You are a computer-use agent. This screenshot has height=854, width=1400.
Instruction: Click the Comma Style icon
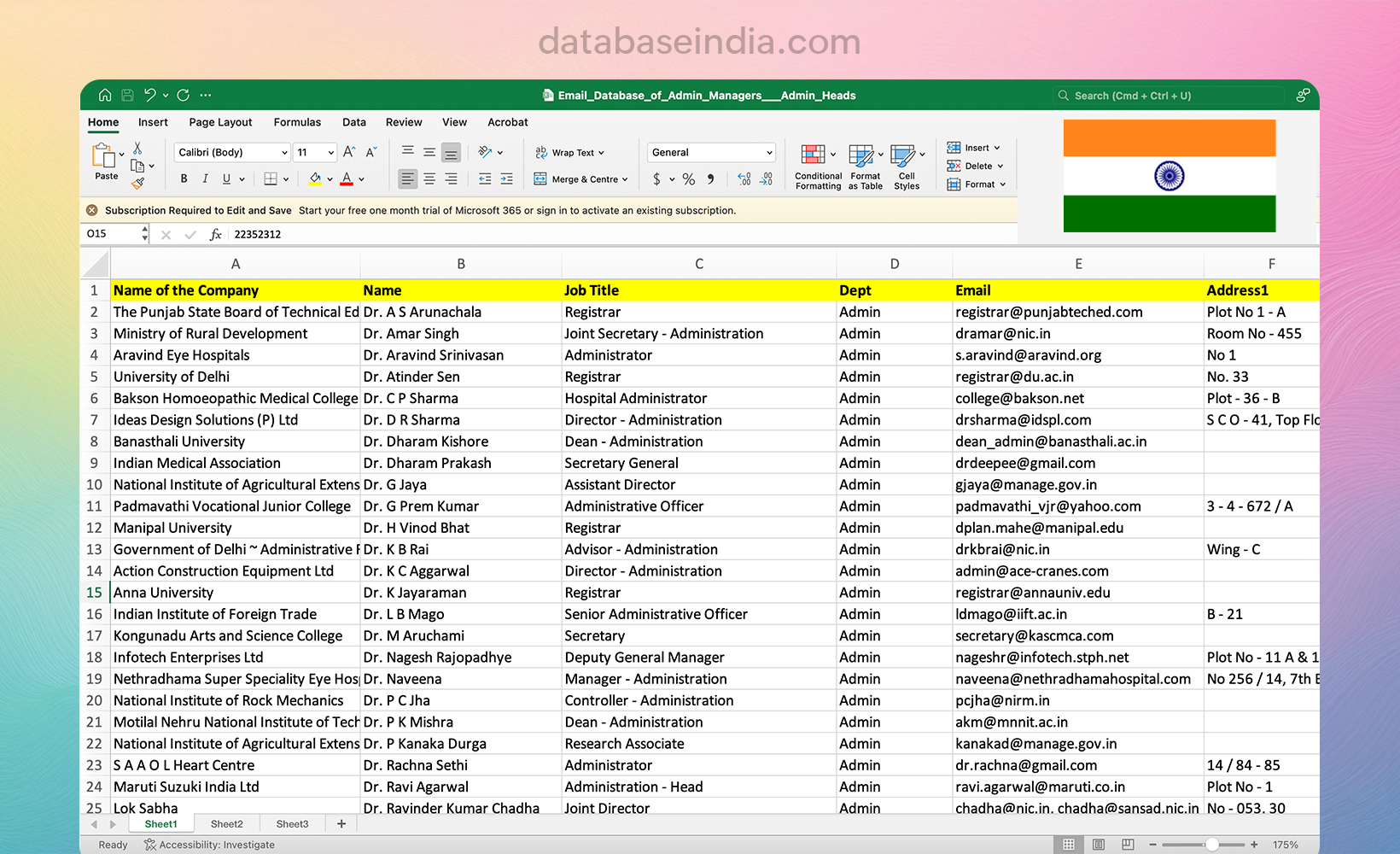(x=710, y=178)
